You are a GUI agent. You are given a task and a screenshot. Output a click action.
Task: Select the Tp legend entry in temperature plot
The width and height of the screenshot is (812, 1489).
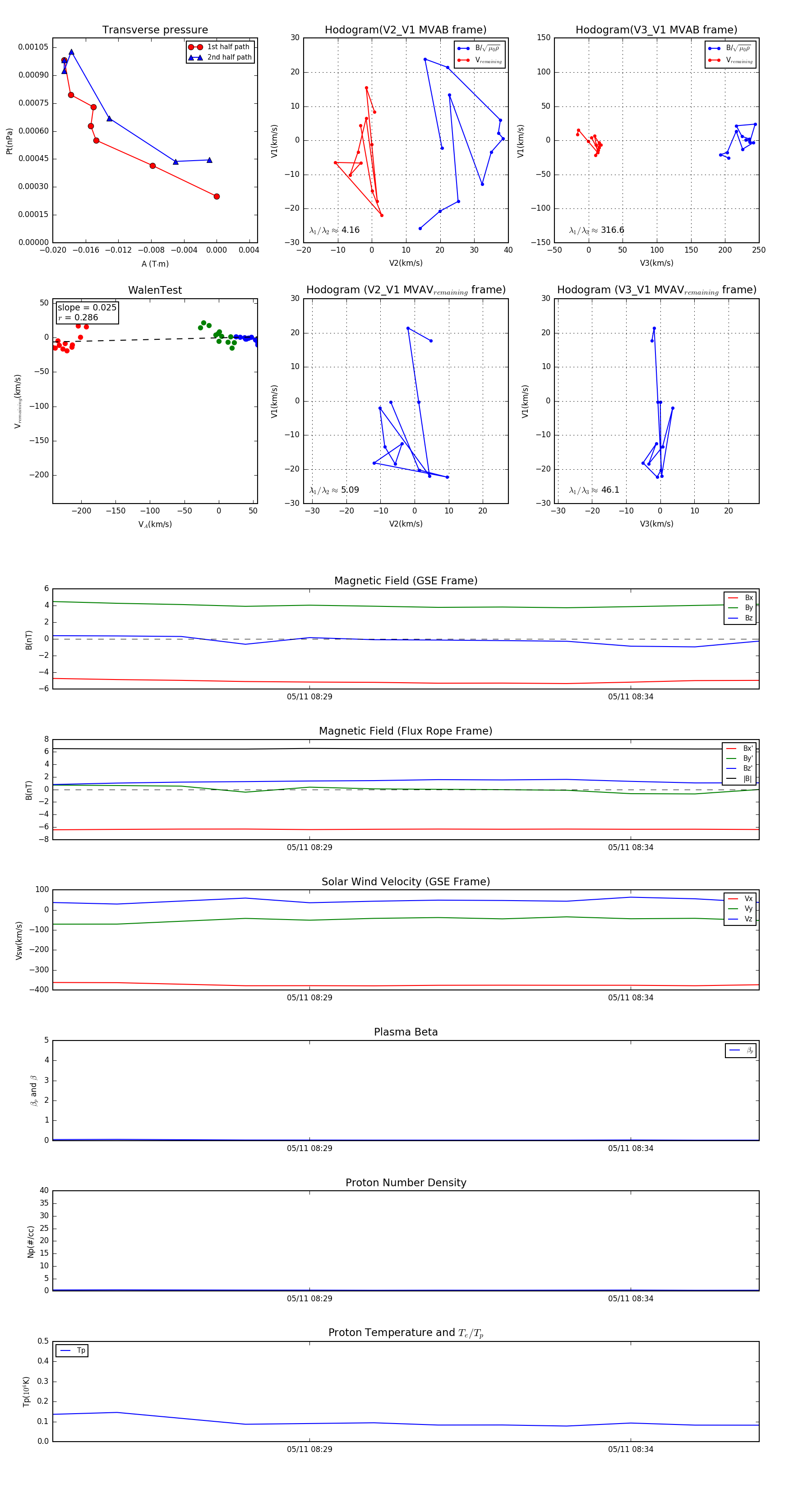coord(72,1351)
